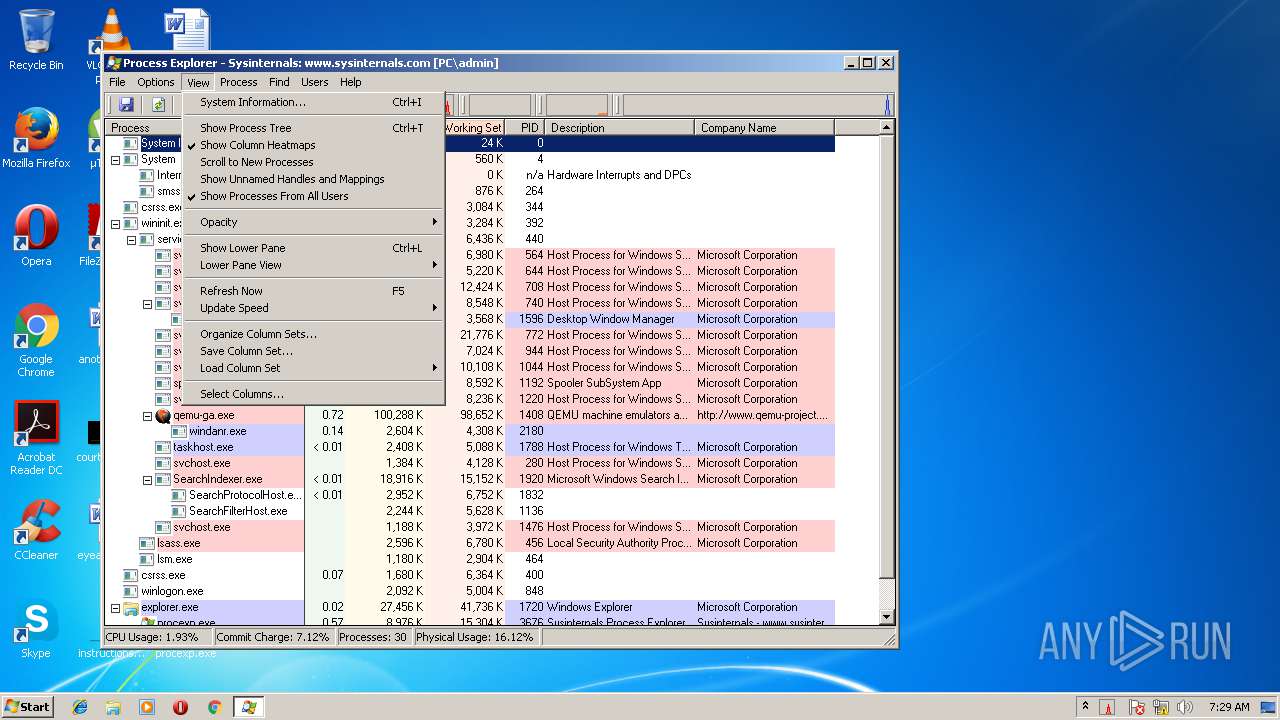Open Google Chrome desktop shortcut
Screen dimensions: 1280x720
[36, 340]
